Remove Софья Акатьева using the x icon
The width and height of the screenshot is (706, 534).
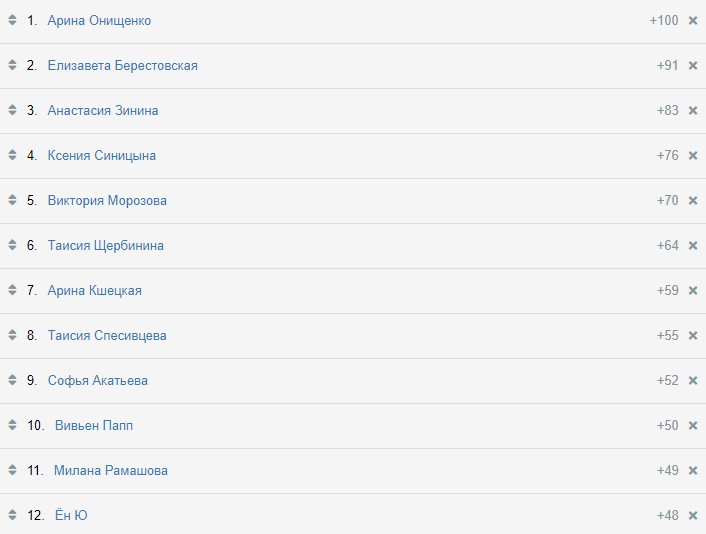693,381
